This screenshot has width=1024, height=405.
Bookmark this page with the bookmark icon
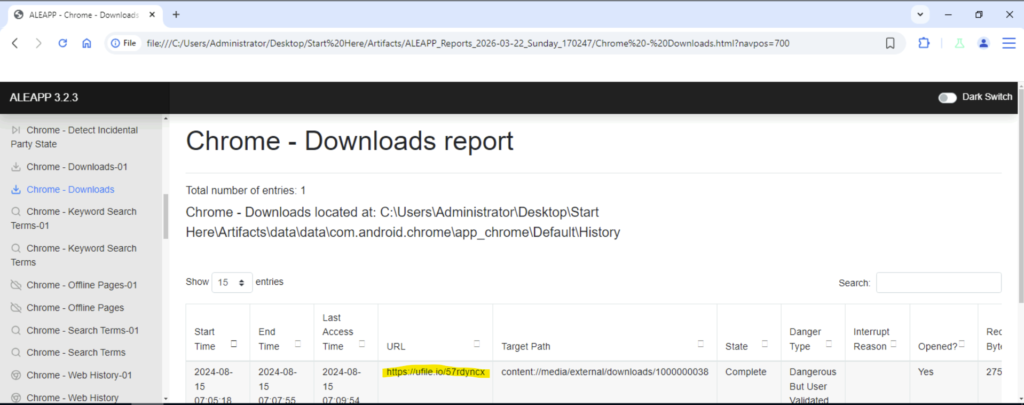click(x=890, y=43)
